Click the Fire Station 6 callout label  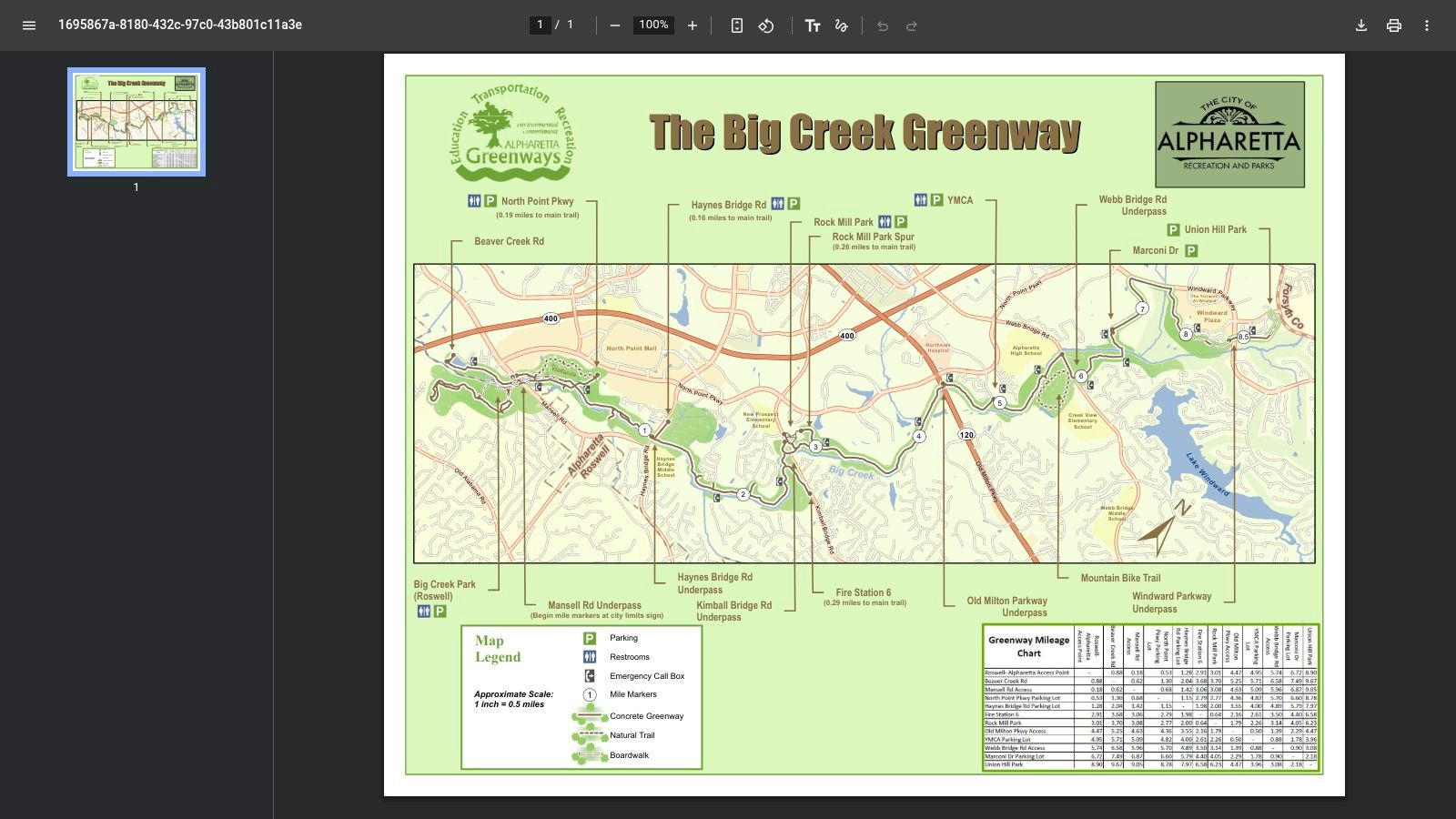pos(864,592)
